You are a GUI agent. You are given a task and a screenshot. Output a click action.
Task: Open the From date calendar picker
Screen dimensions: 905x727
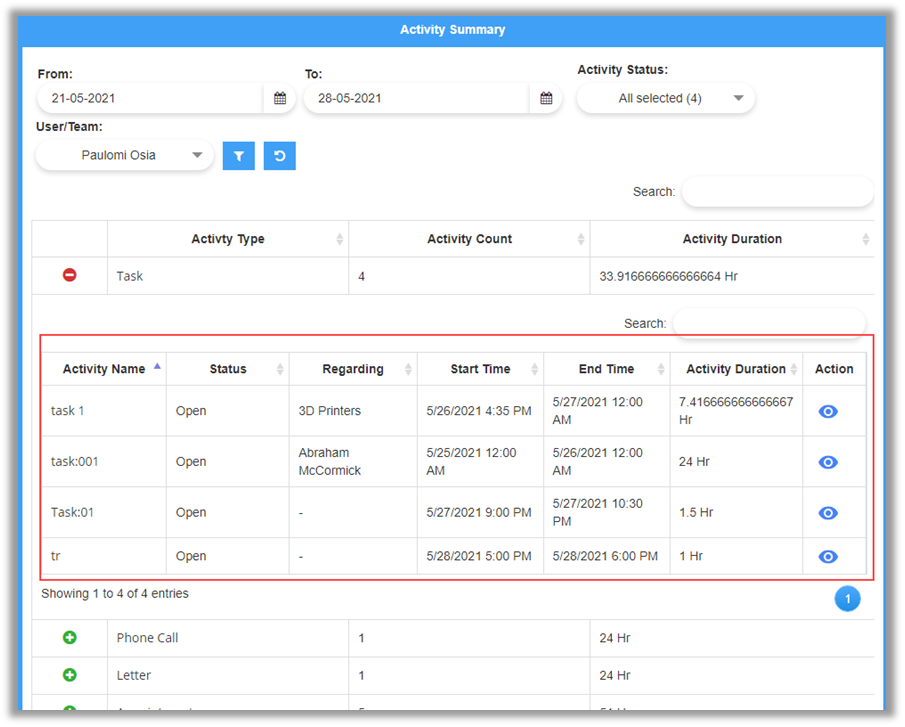pos(280,98)
